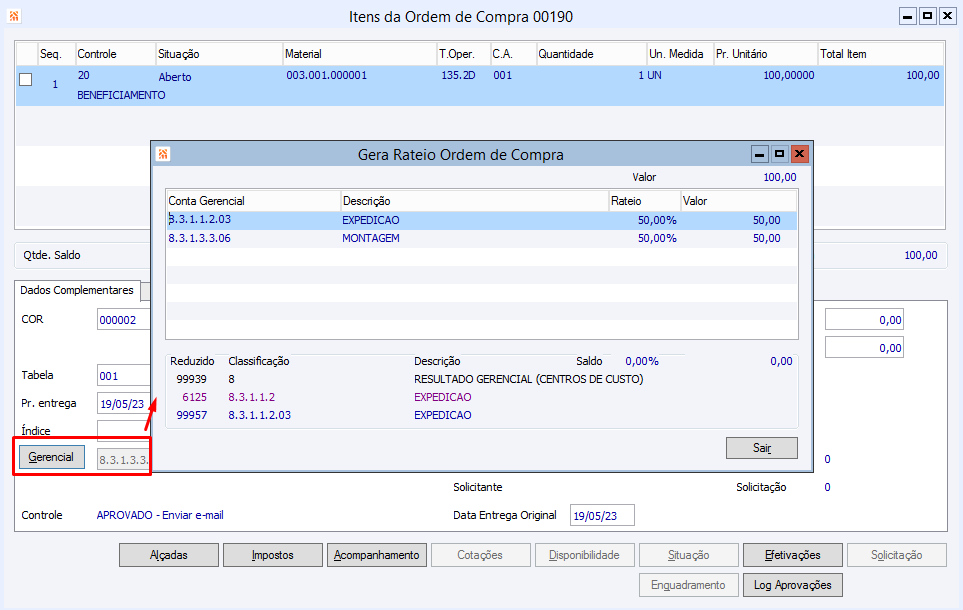
Task: Toggle checkbox for item sequence 1
Action: [26, 80]
